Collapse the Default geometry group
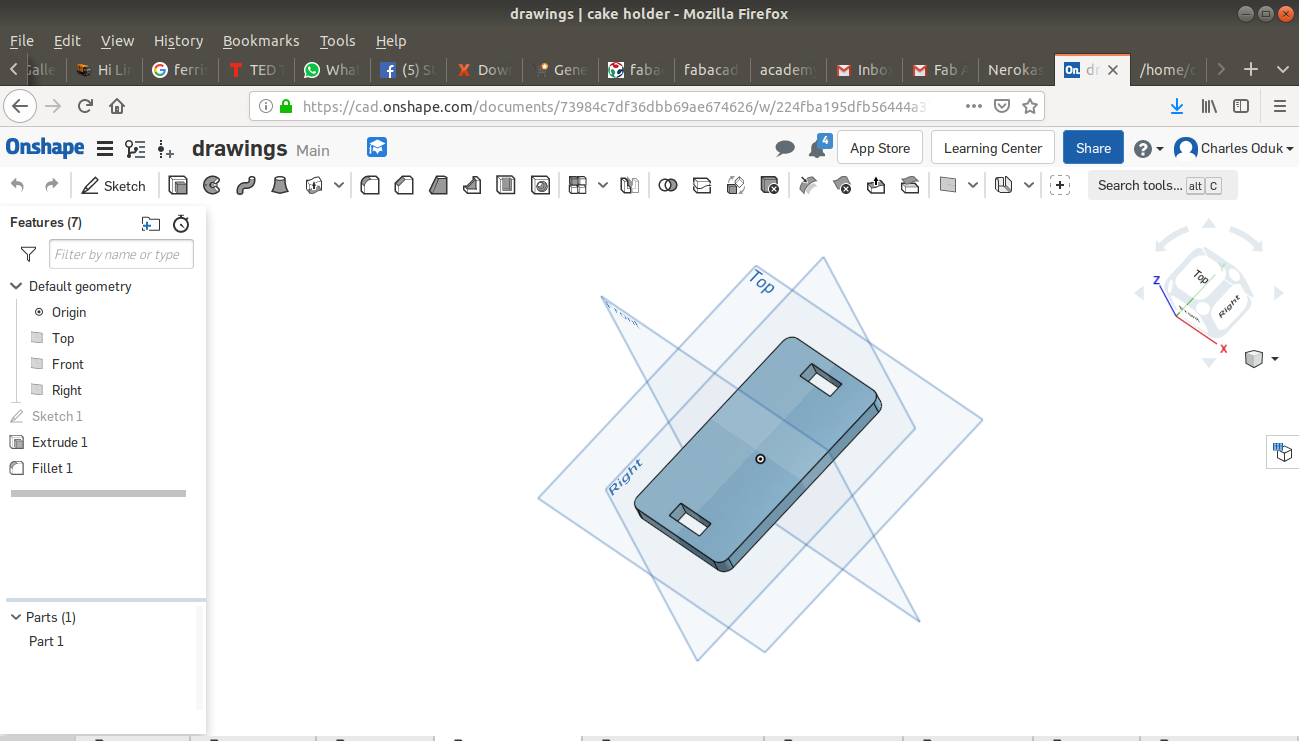 click(x=16, y=286)
